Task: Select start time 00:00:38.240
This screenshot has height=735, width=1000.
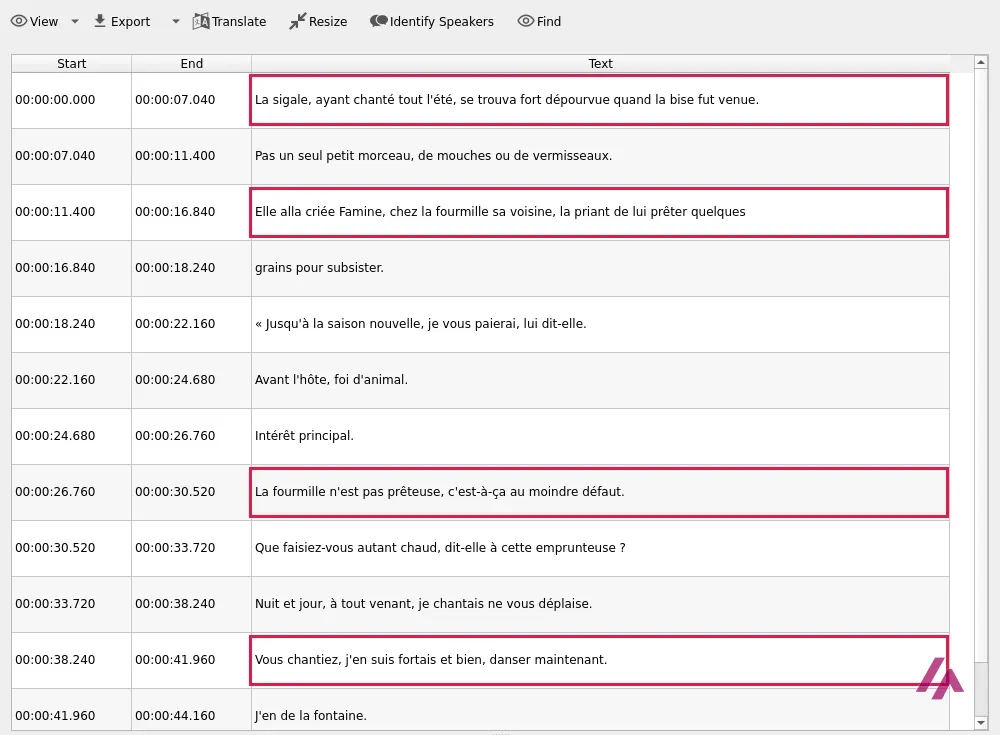Action: [55, 660]
